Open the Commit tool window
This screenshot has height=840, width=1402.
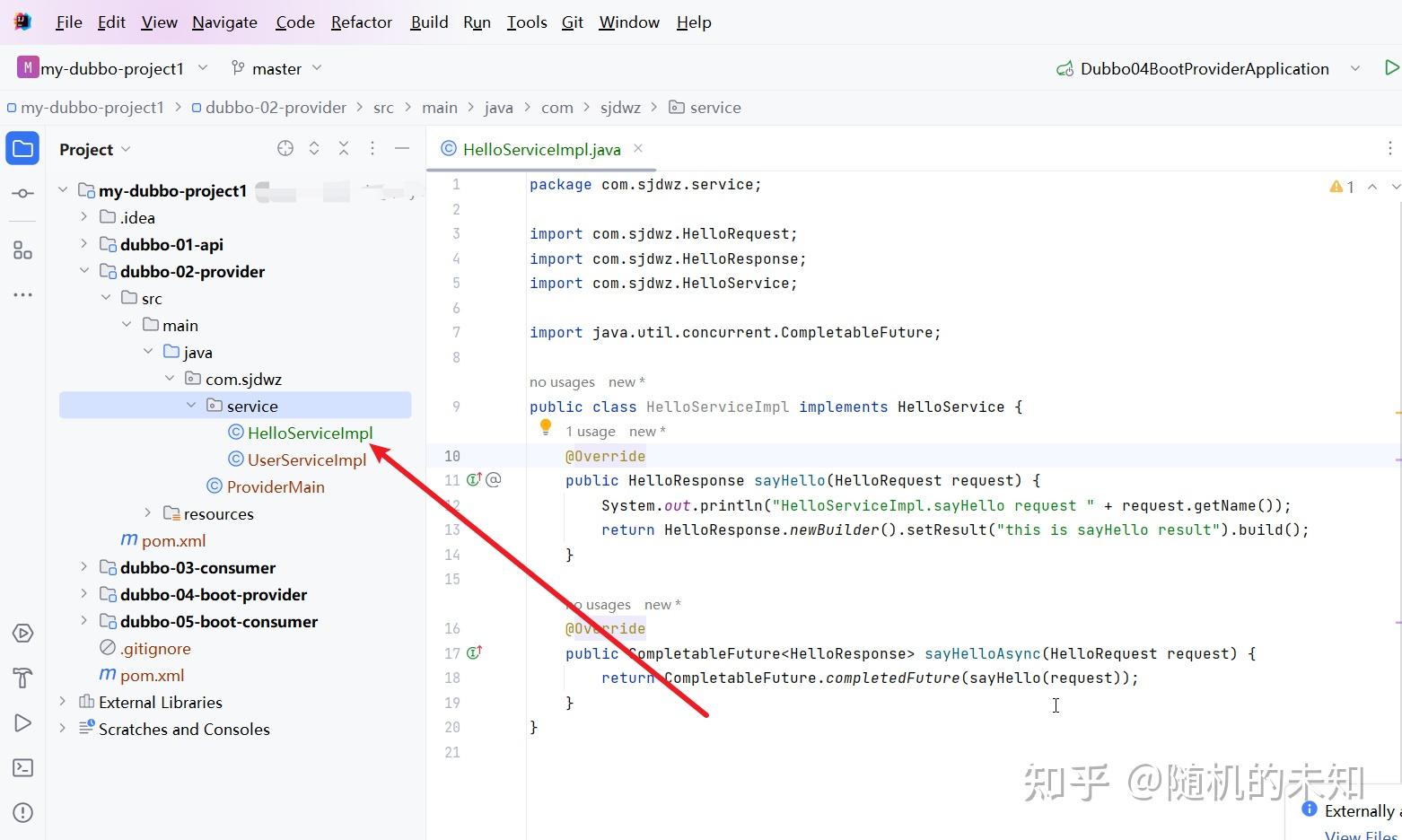[22, 193]
